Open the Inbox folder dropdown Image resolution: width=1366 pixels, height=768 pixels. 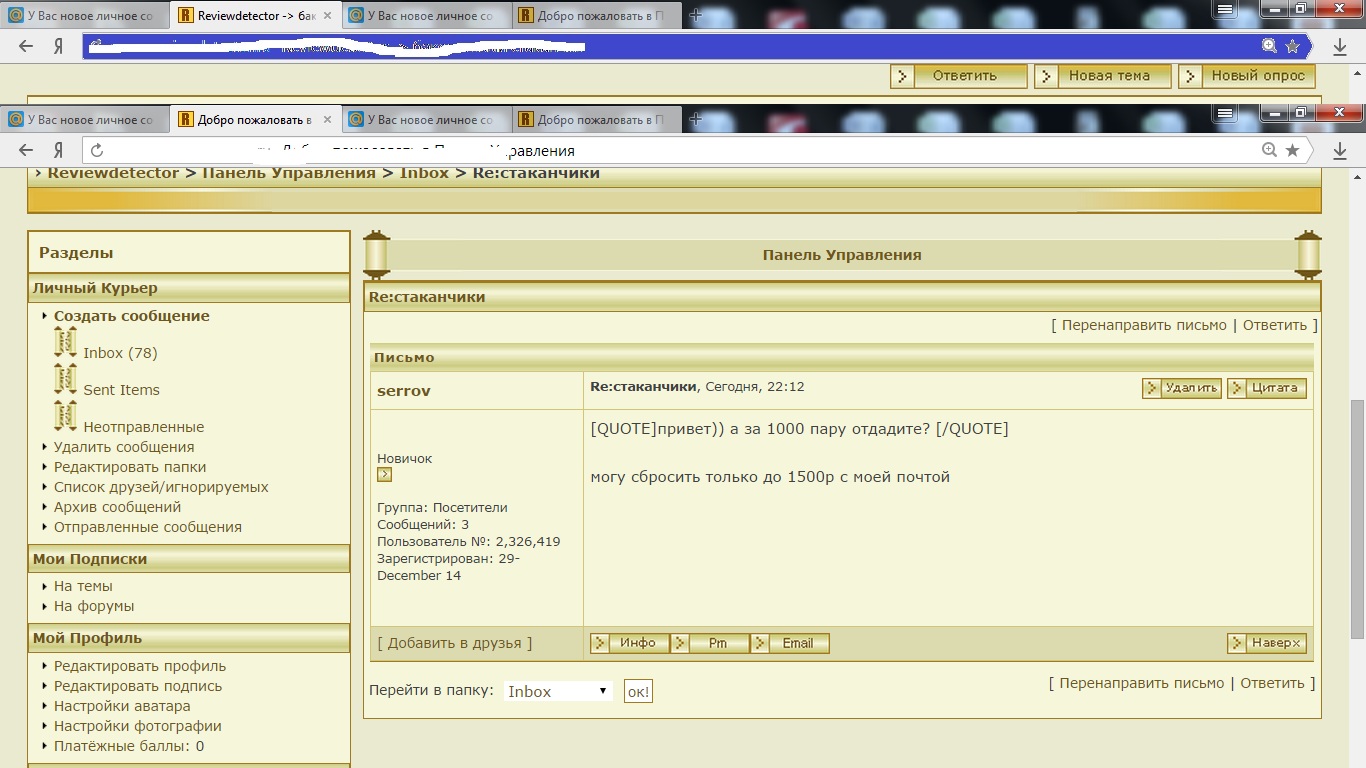pyautogui.click(x=557, y=691)
